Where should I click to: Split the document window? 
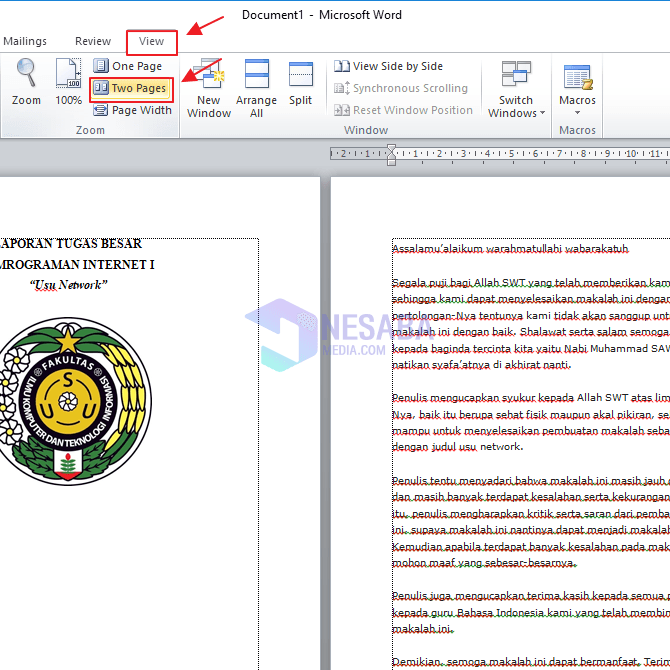point(300,83)
